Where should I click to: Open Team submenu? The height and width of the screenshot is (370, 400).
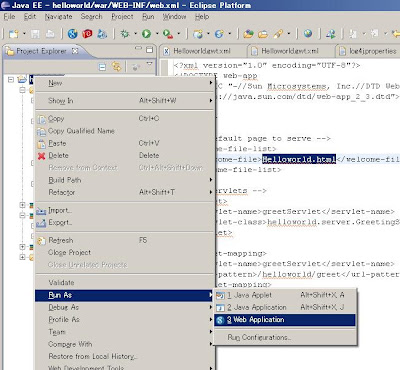point(125,332)
